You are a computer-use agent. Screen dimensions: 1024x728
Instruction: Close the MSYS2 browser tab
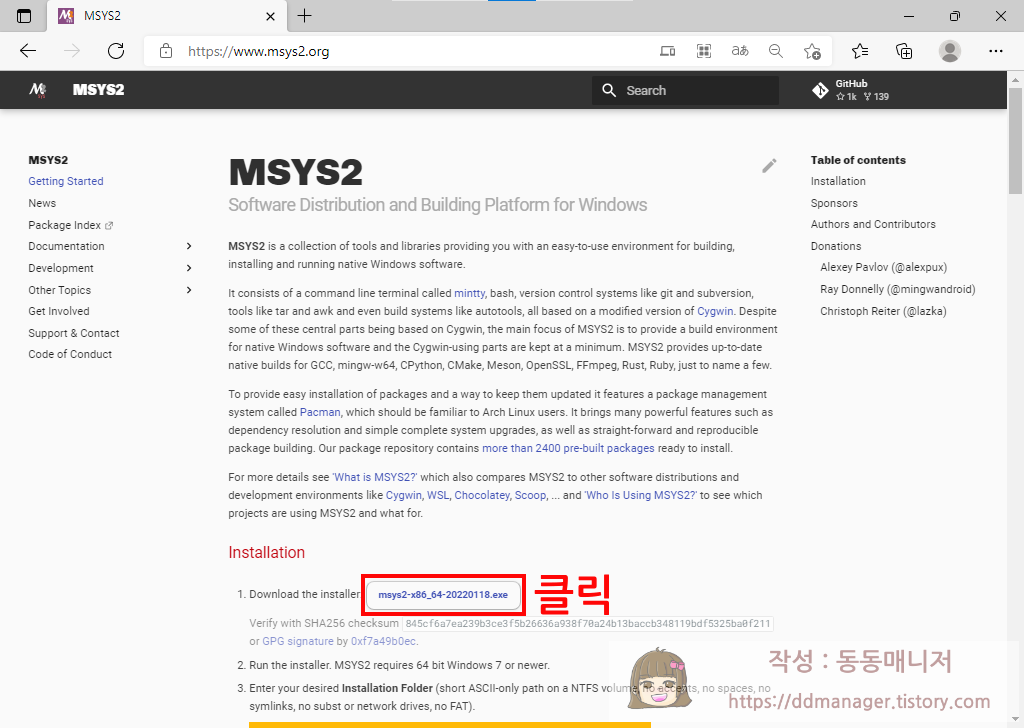270,16
